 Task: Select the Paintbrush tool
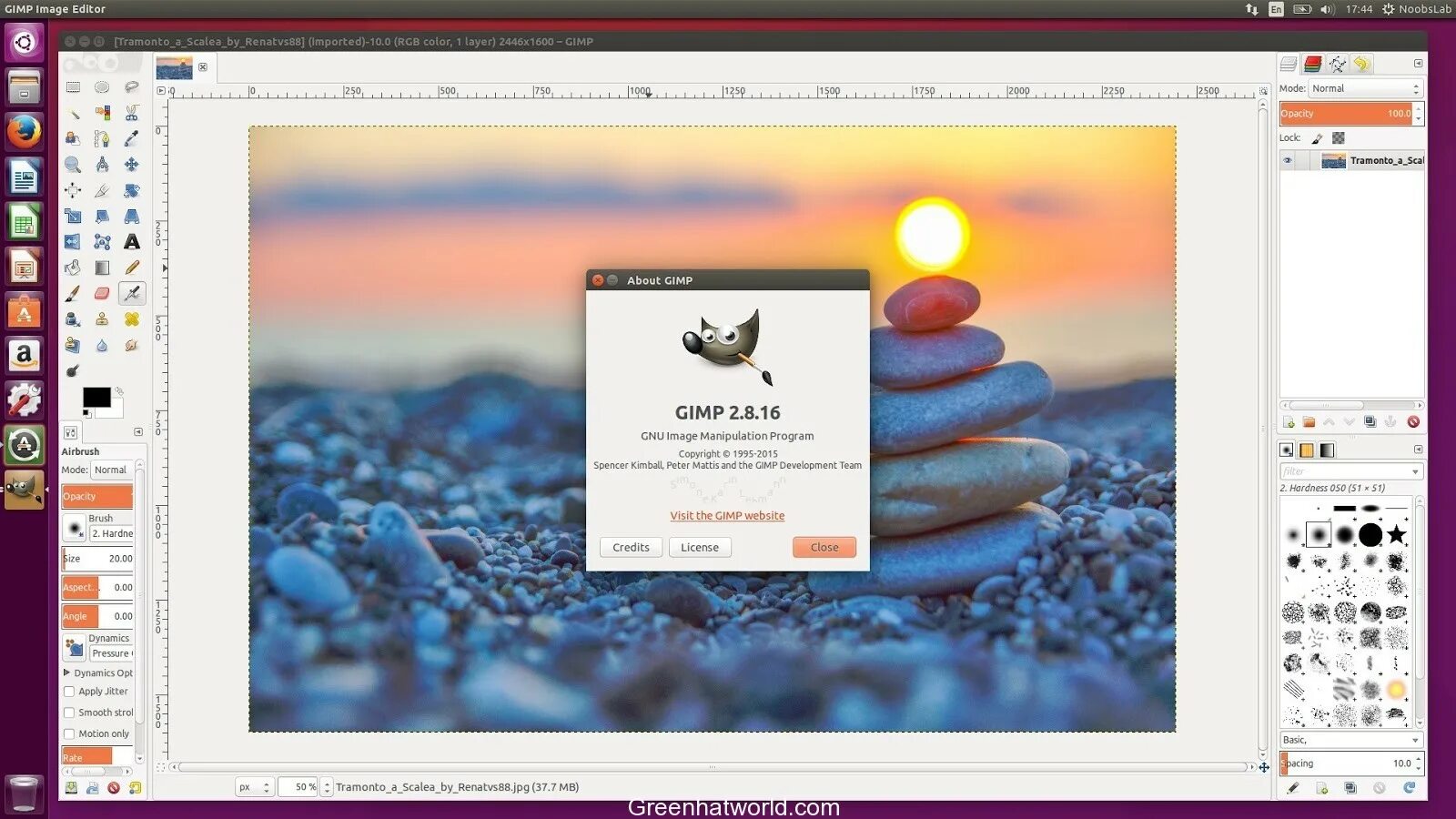(x=73, y=293)
